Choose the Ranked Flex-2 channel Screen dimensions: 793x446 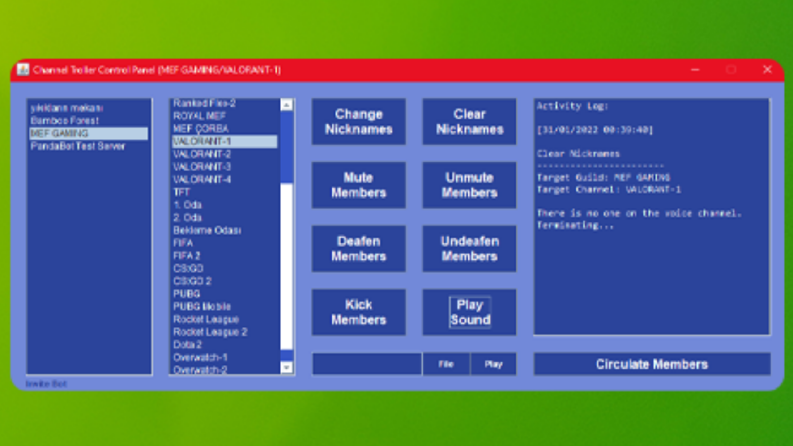click(225, 103)
